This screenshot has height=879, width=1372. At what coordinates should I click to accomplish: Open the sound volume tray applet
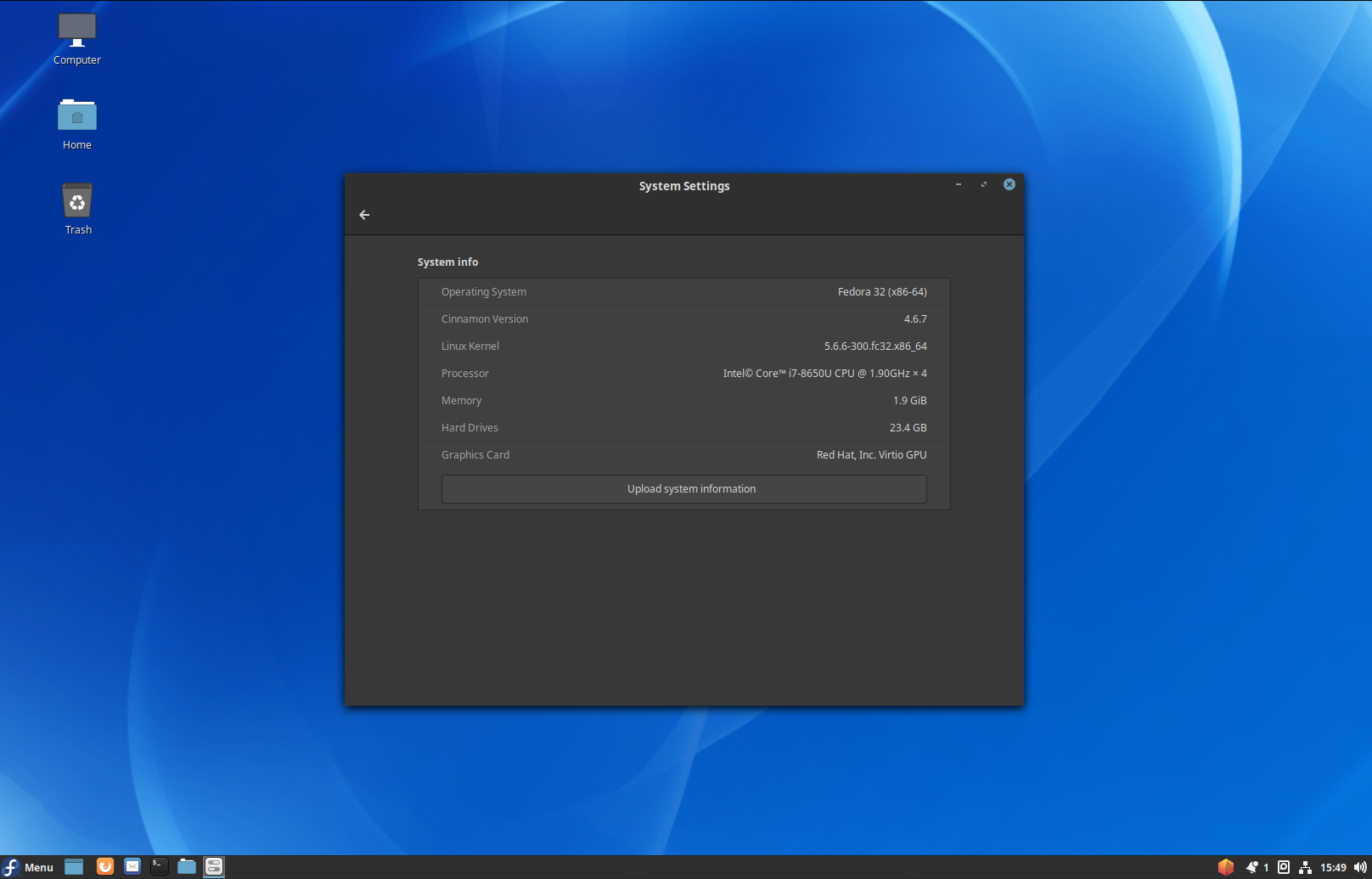pos(1360,867)
